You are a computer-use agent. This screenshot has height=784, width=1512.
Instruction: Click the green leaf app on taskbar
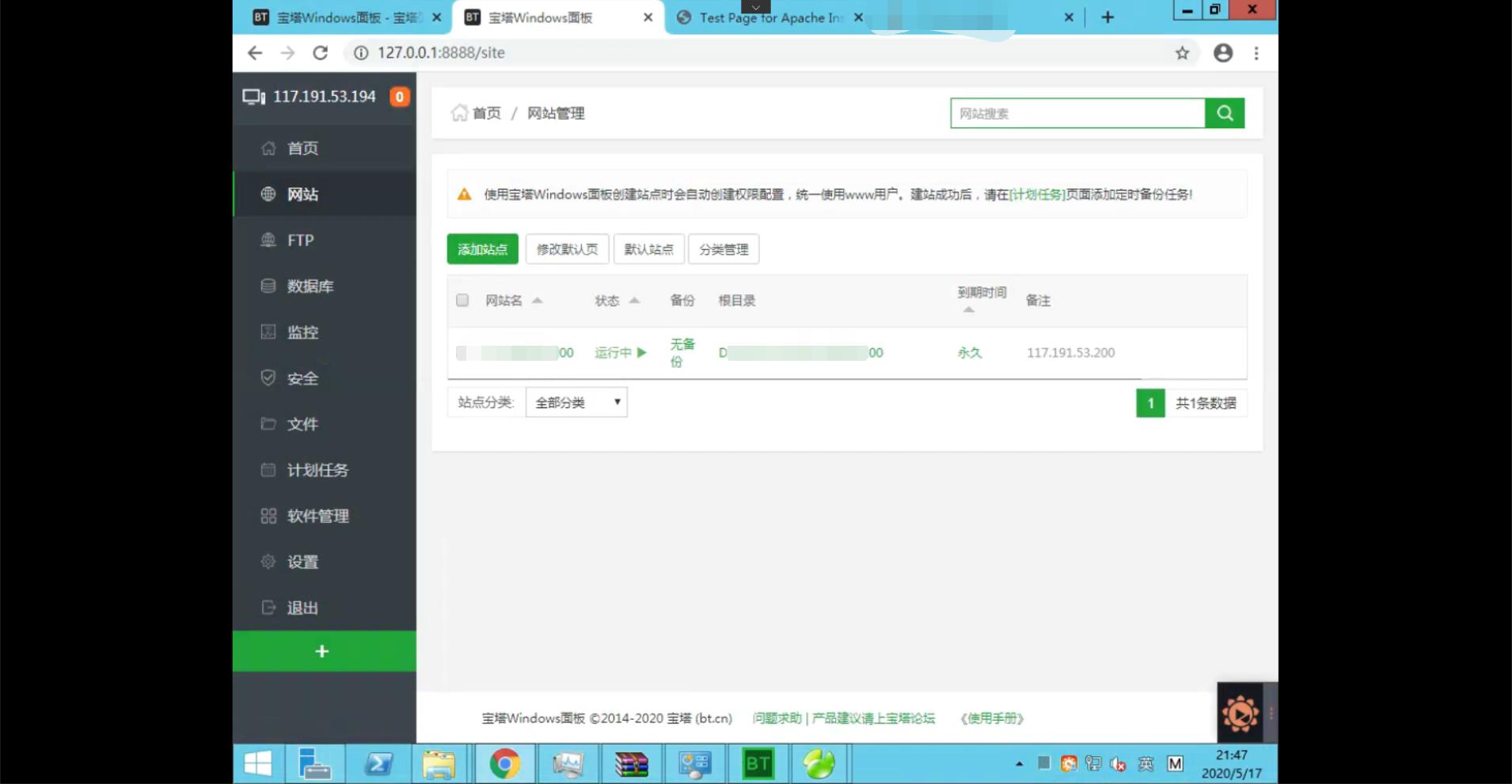coord(819,763)
